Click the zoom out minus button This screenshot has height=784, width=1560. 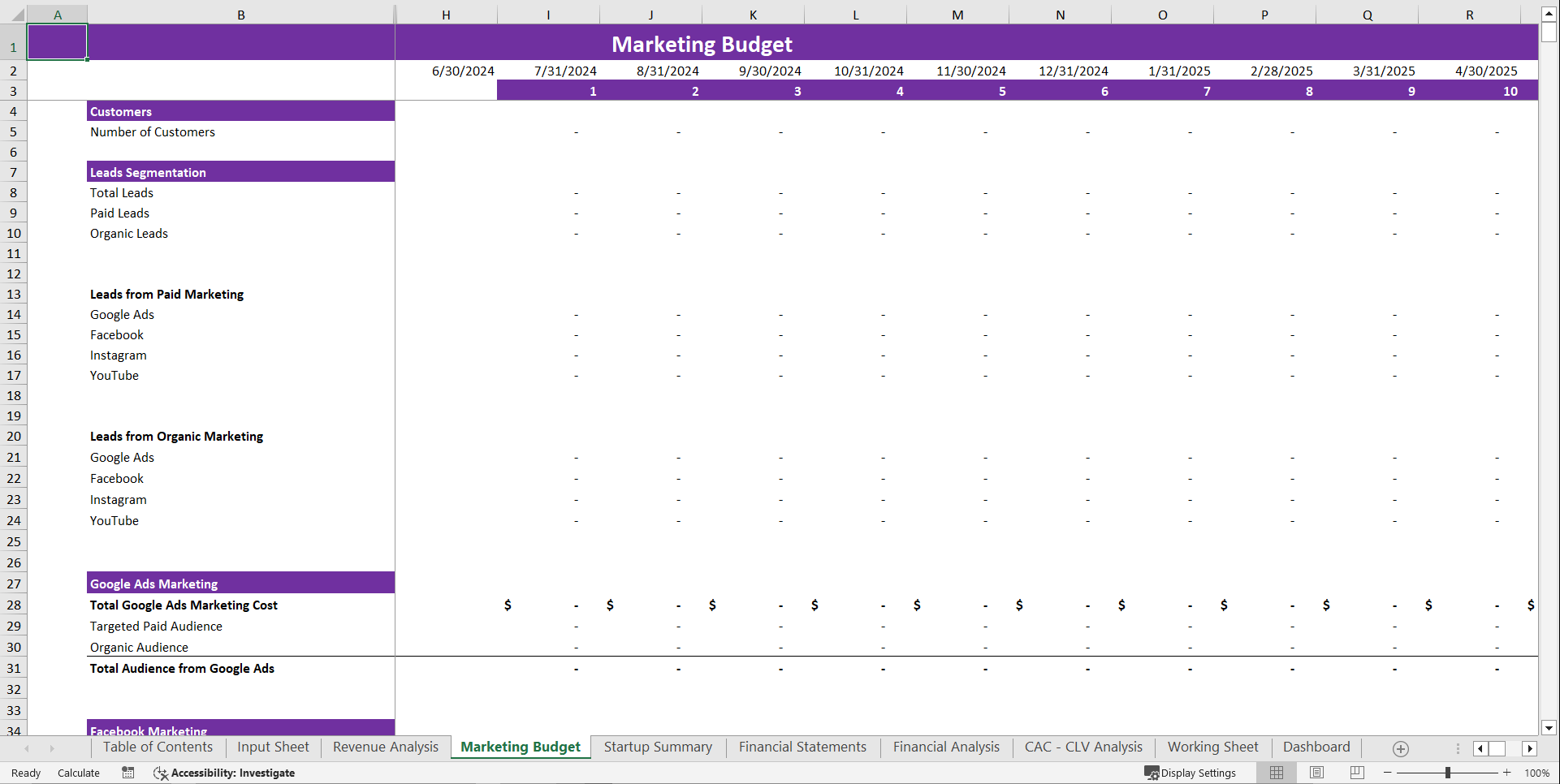tap(1388, 773)
